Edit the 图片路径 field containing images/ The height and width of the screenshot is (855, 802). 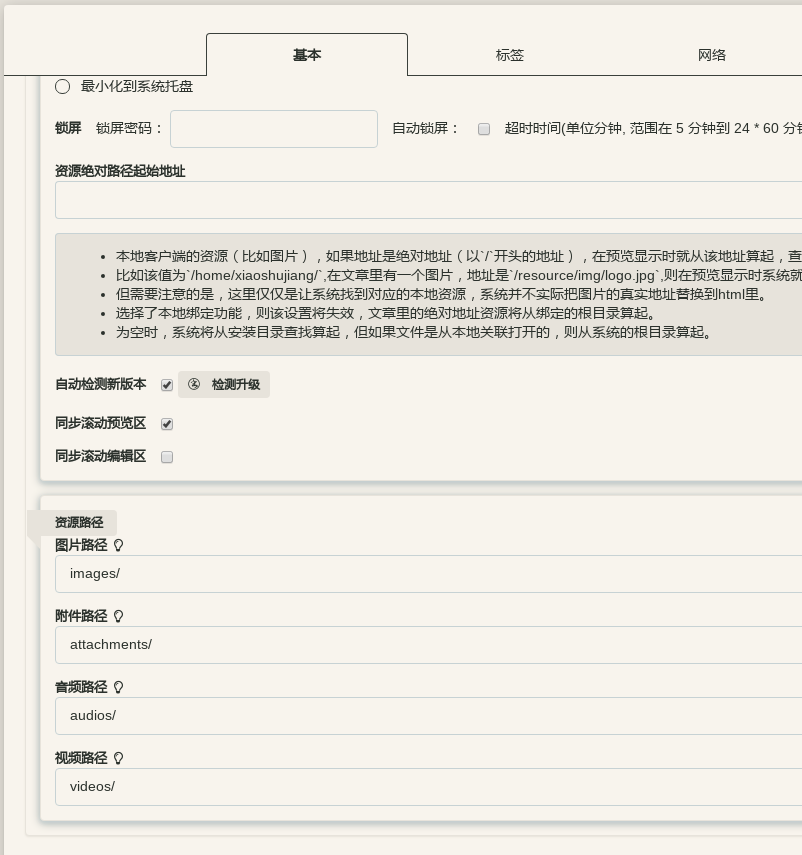pos(429,574)
